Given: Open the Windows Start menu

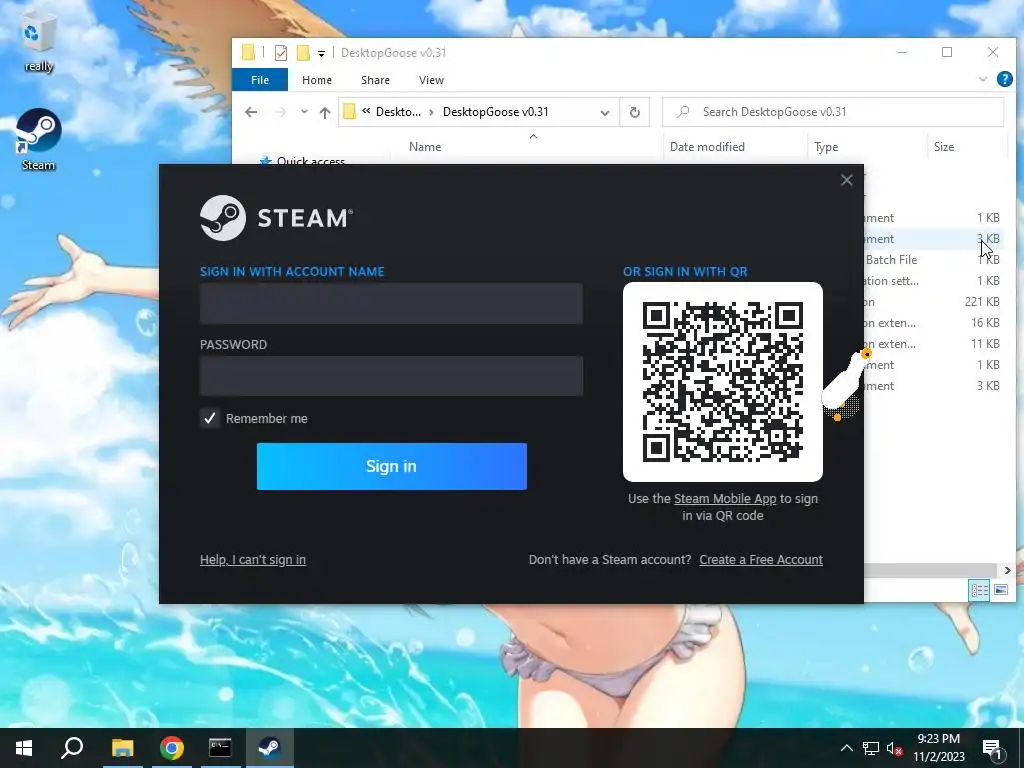Looking at the screenshot, I should [24, 748].
